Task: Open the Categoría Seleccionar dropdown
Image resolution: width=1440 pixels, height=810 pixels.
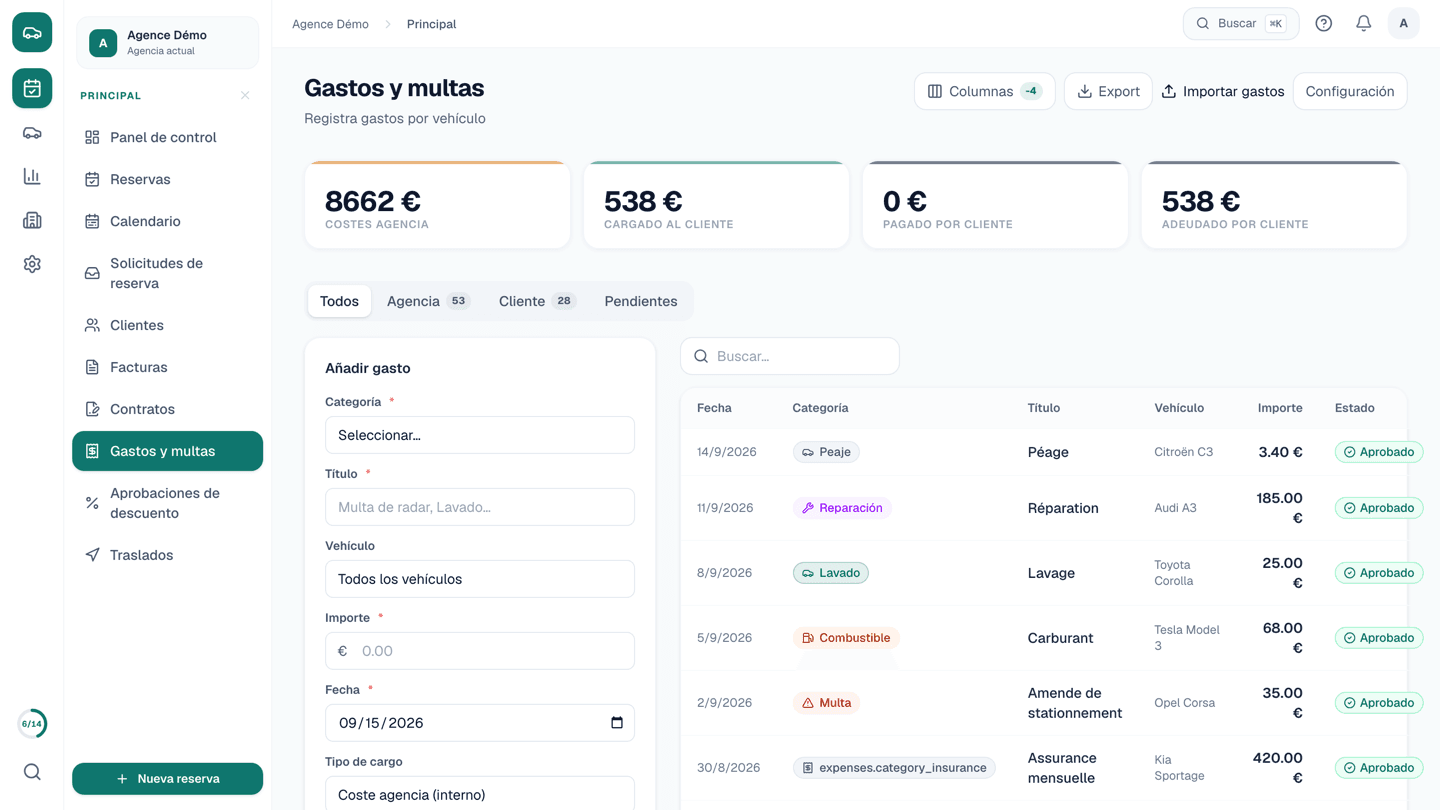Action: click(x=480, y=435)
